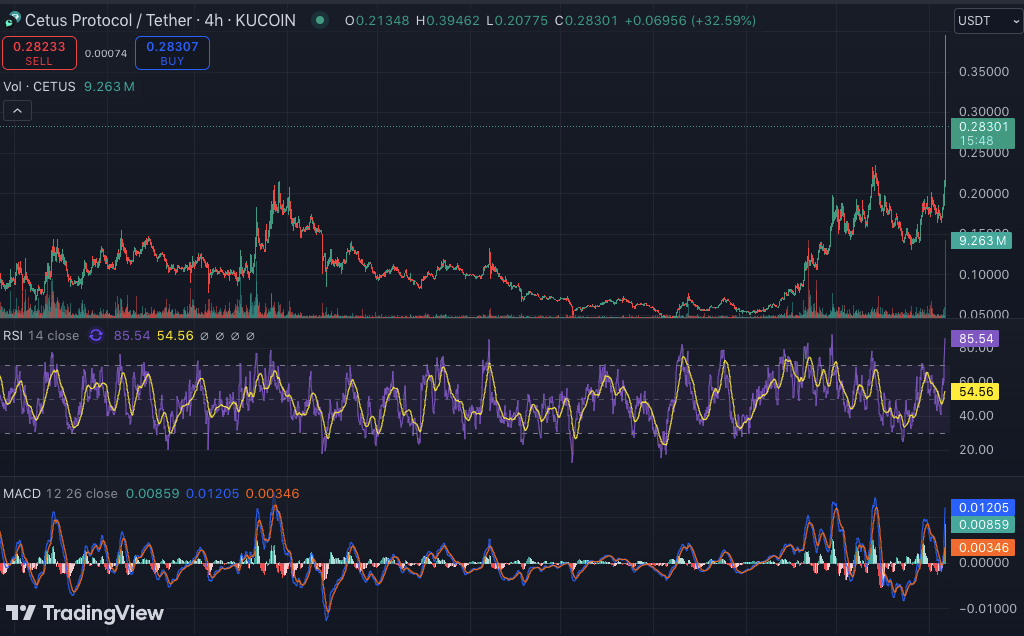Click the 0.35000 price axis label

click(984, 72)
